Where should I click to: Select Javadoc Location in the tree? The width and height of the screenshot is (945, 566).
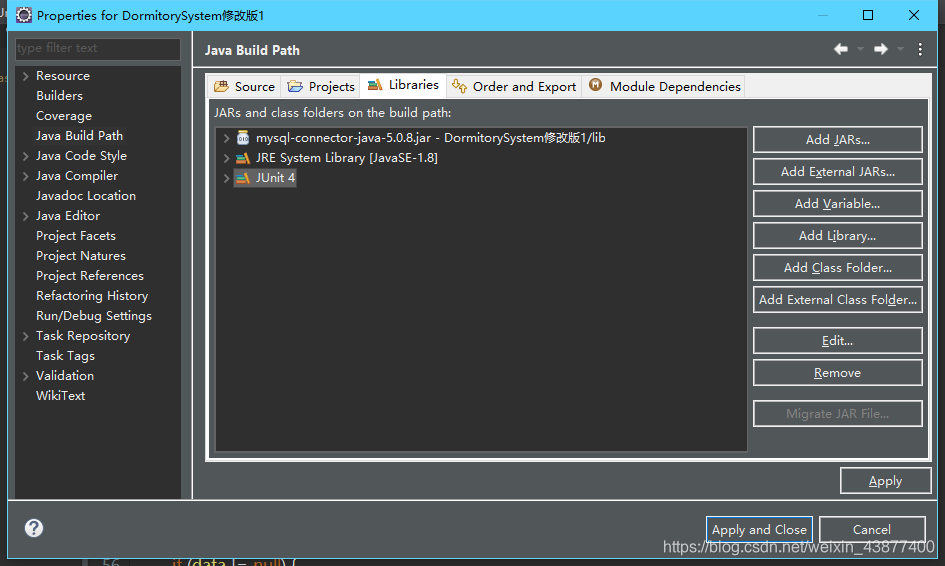[x=86, y=196]
